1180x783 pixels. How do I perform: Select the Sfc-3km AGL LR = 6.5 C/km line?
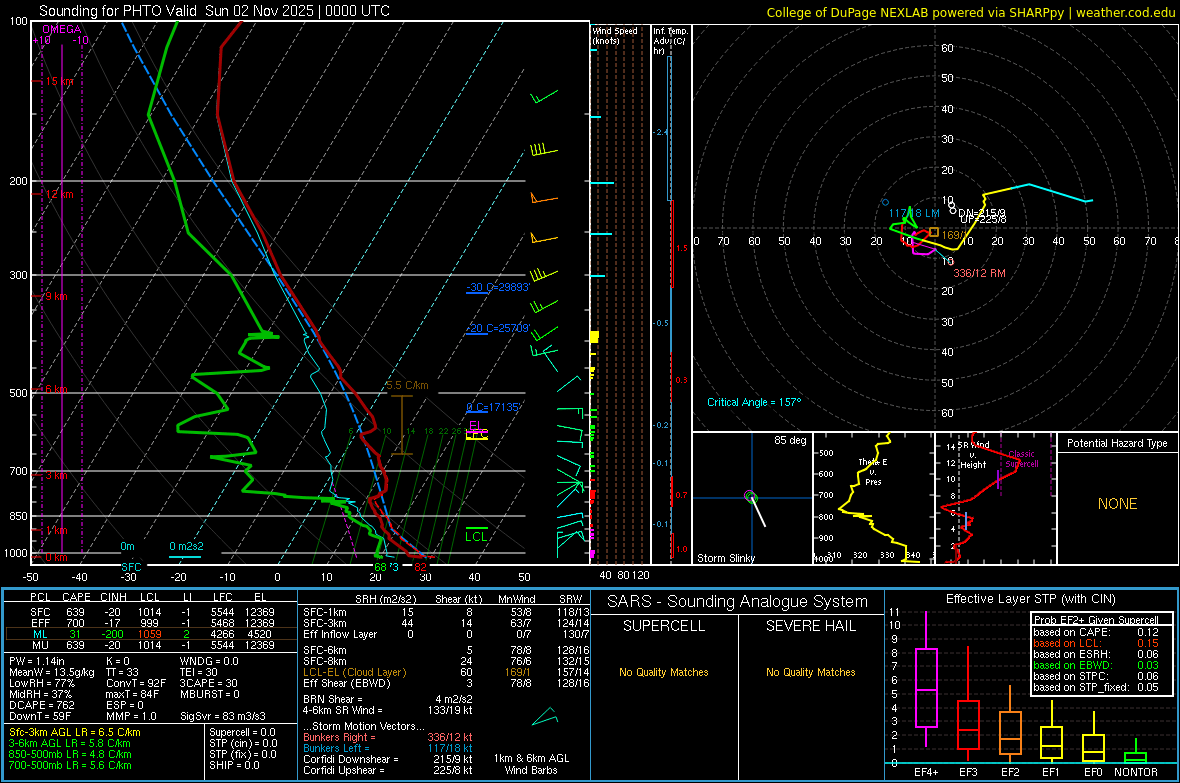point(75,732)
